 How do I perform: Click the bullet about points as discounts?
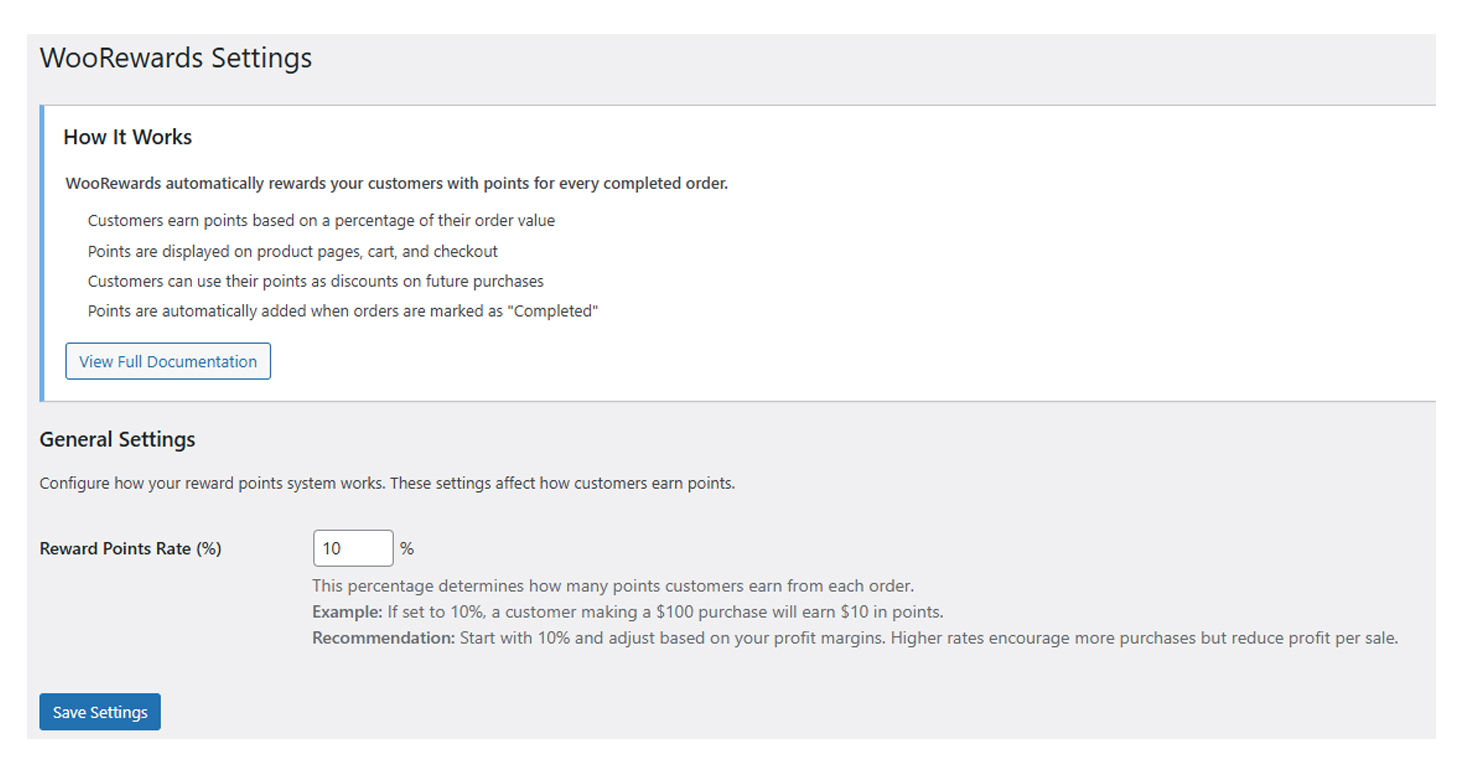[315, 281]
